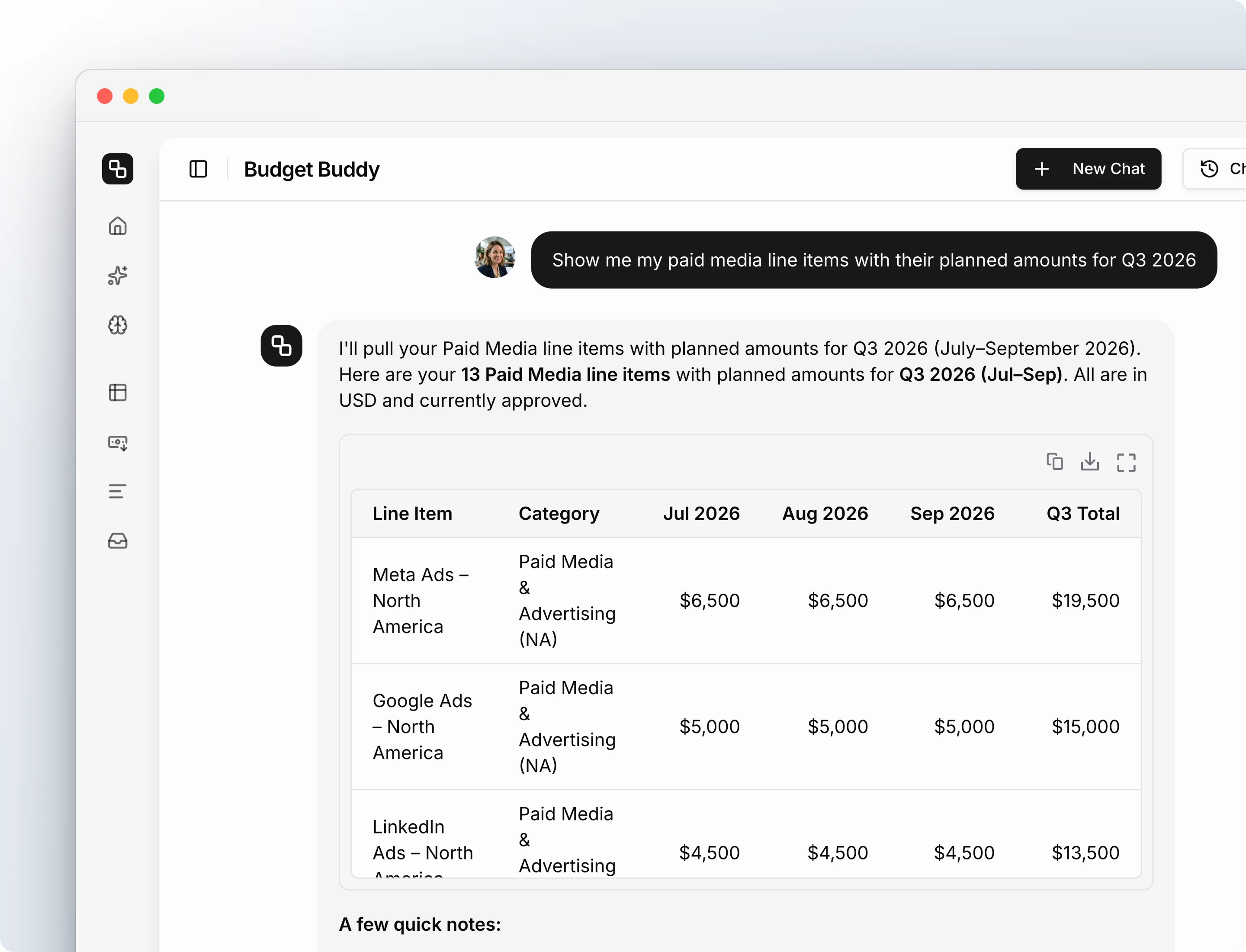Screen dimensions: 1246x952
Task: Click the $13,500 Q3 total value
Action: (x=1085, y=853)
